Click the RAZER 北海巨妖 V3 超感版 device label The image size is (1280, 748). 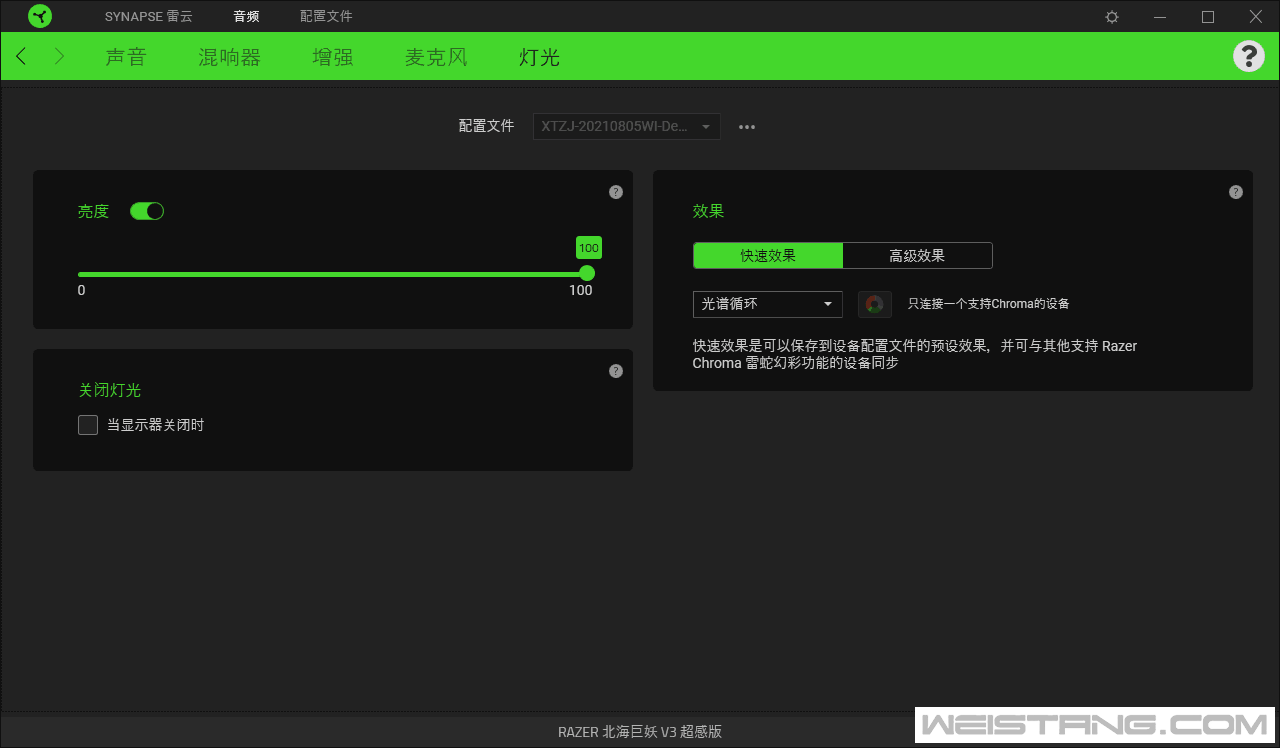(x=640, y=731)
